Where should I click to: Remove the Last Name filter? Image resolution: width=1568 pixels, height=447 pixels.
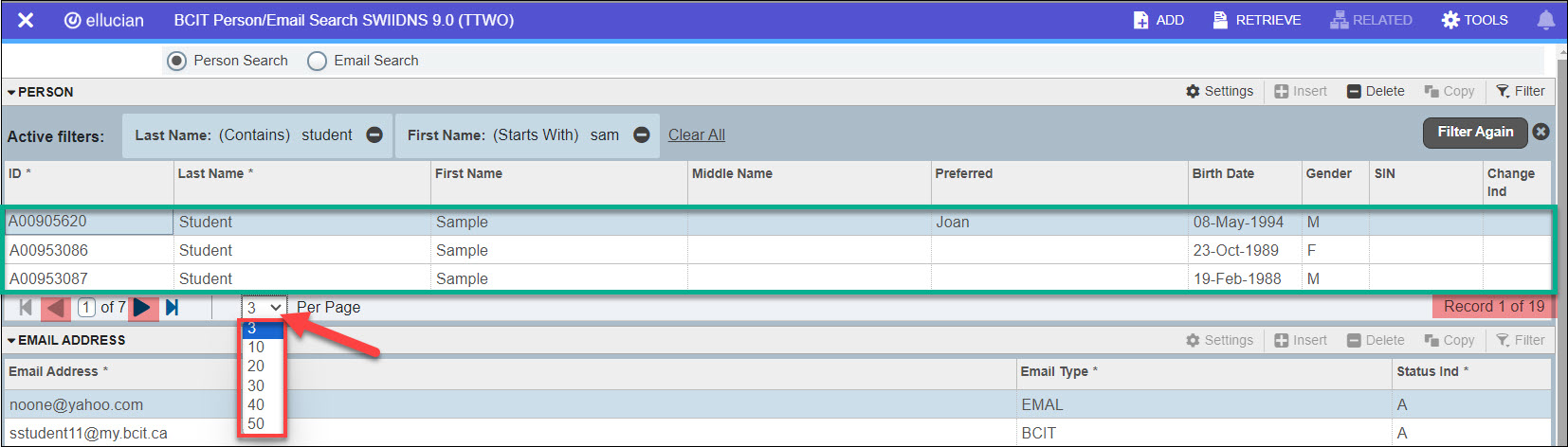click(374, 135)
